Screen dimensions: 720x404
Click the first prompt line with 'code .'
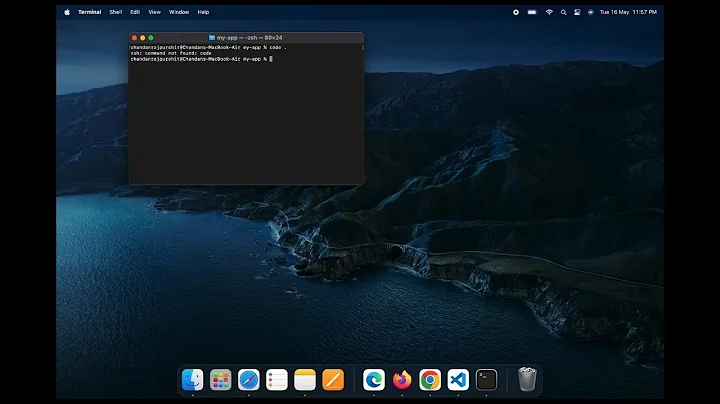click(x=208, y=47)
